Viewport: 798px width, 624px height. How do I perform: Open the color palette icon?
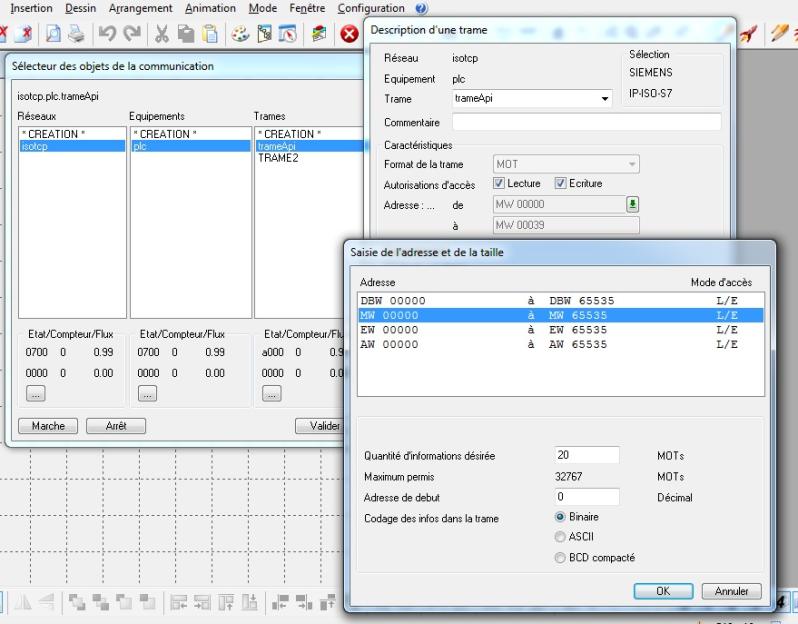coord(241,33)
